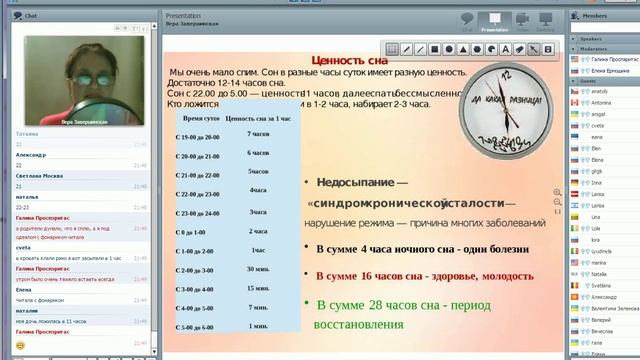Click the Members panel header icon
Viewport: 640px width, 360px height.
[575, 16]
